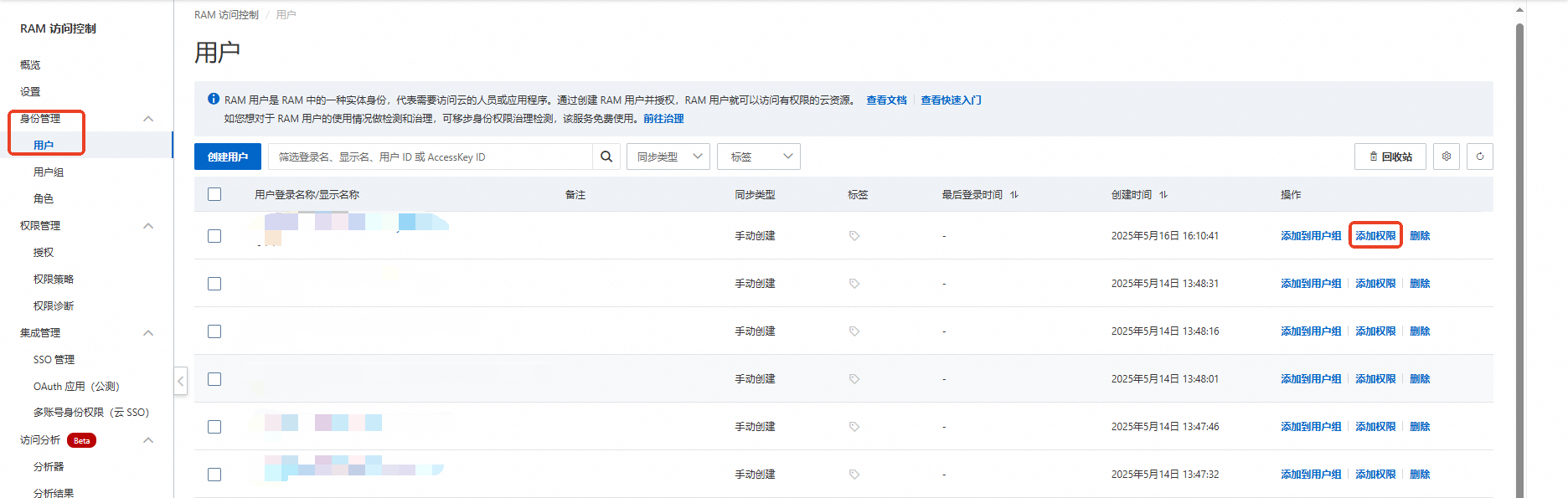Open the 查看文档 link
The width and height of the screenshot is (1568, 498).
(886, 100)
